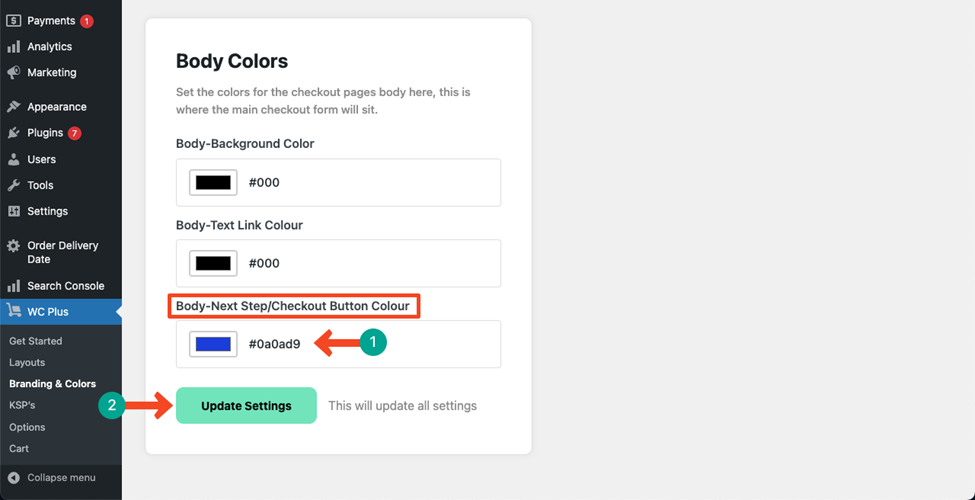Image resolution: width=975 pixels, height=500 pixels.
Task: Click the #0a0ad9 hex value field
Action: pos(274,344)
